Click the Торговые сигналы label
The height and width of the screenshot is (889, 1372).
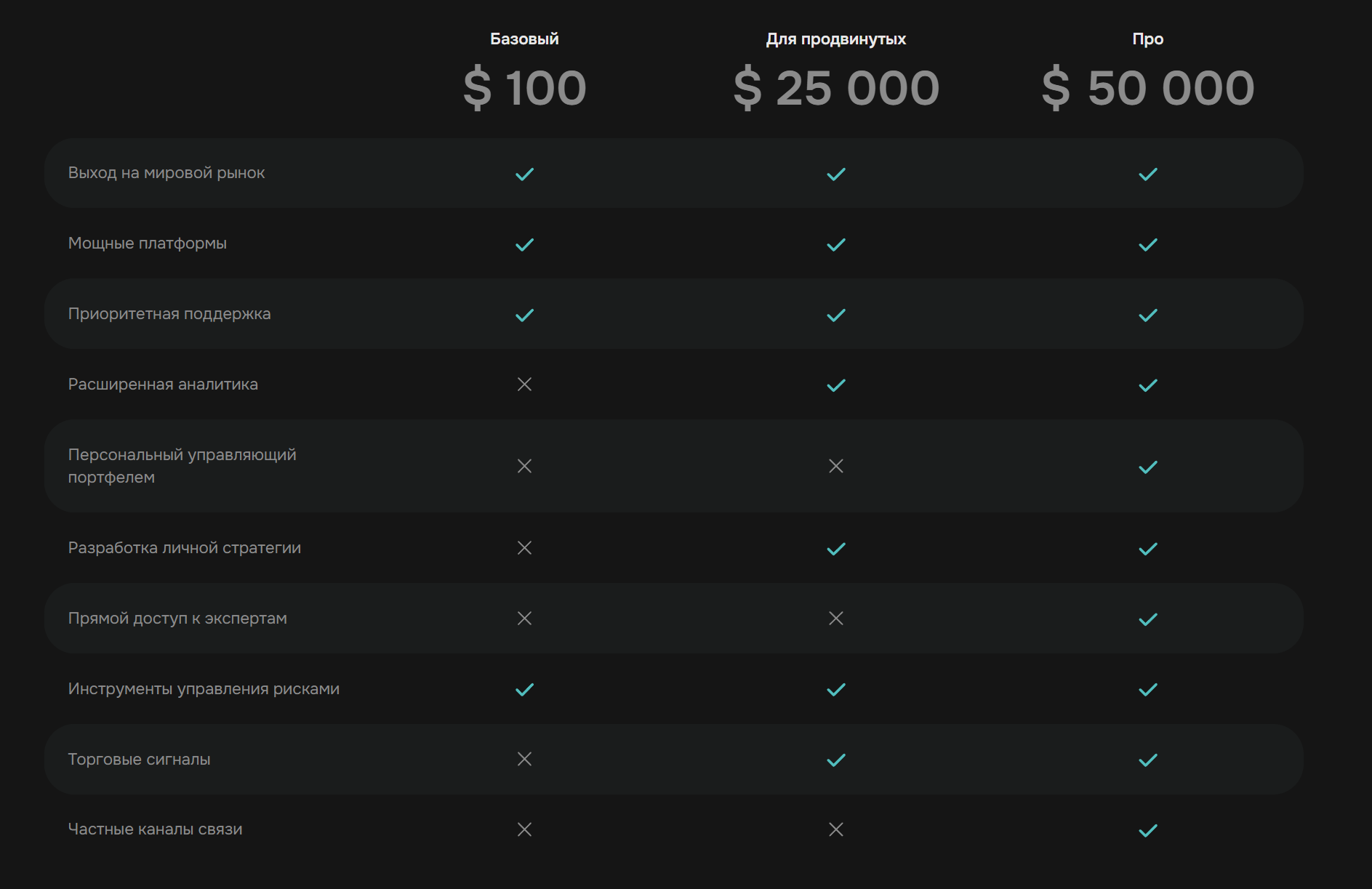pos(139,760)
